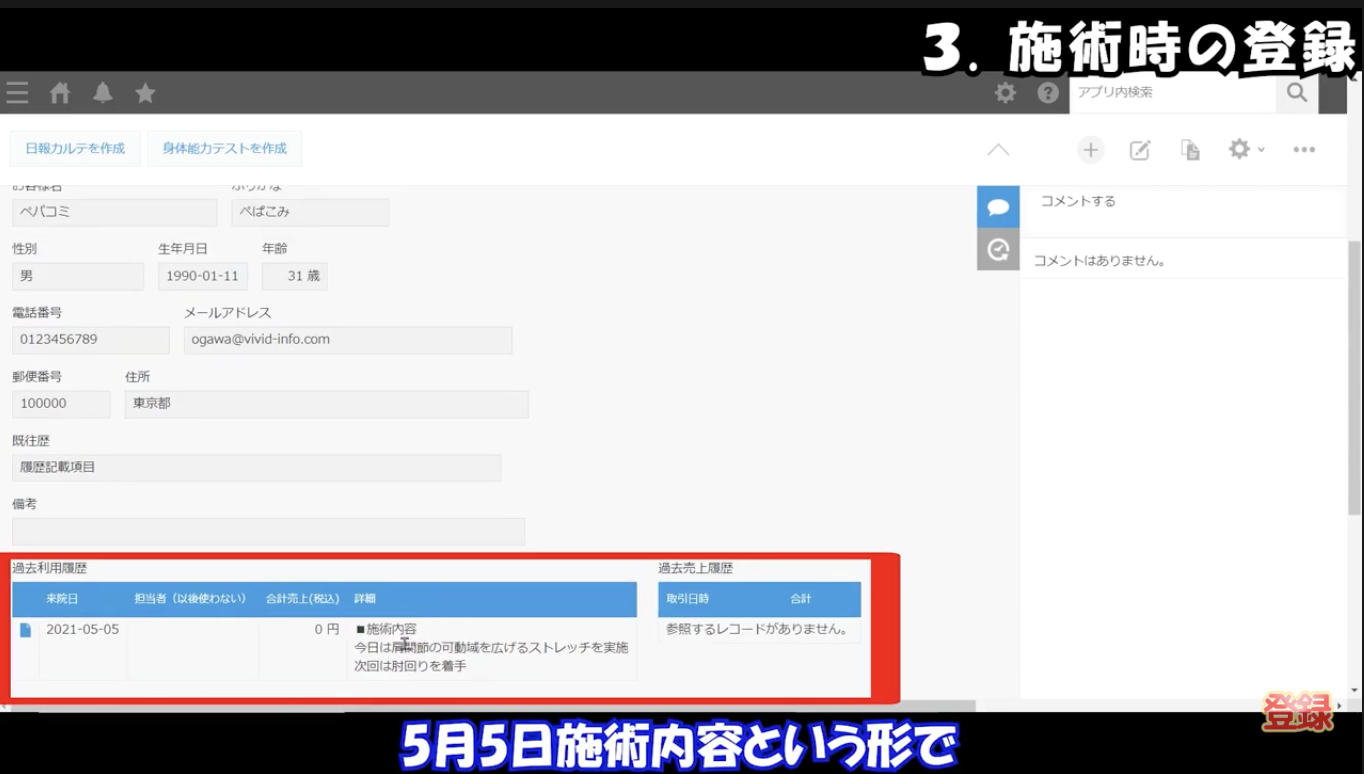Click the star favorites icon
This screenshot has width=1364, height=774.
click(145, 93)
